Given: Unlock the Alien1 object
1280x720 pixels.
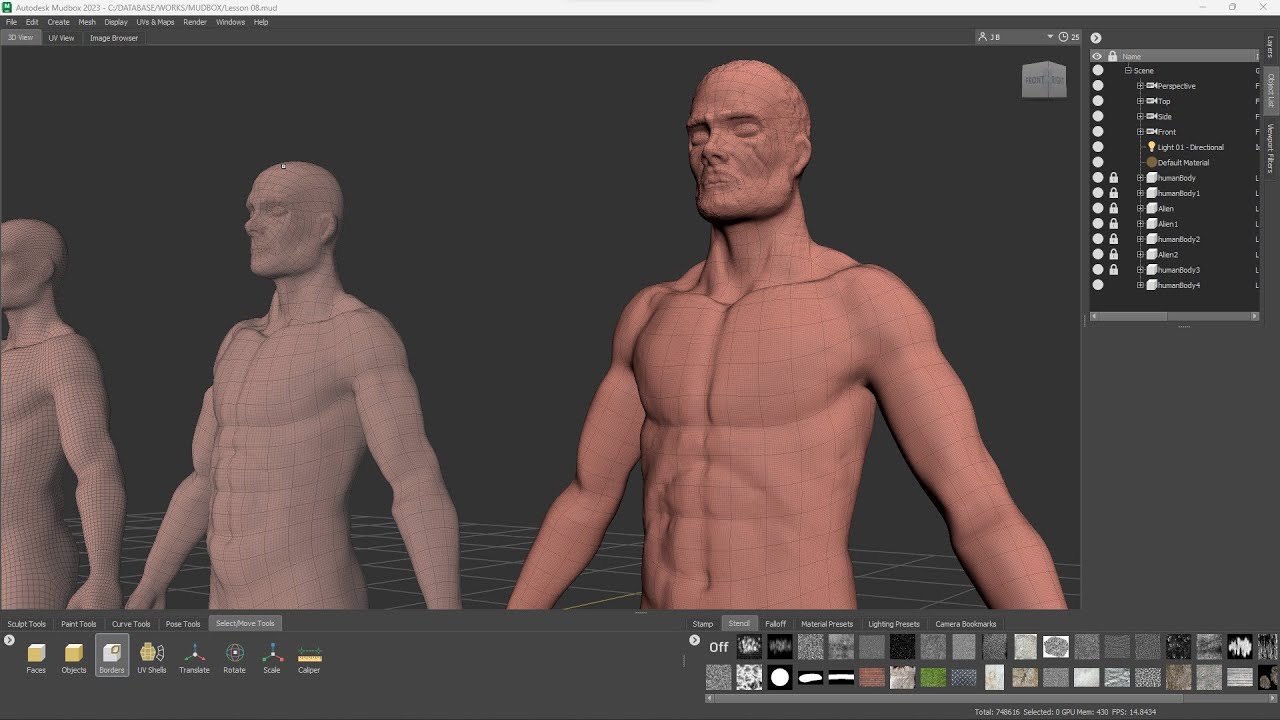Looking at the screenshot, I should (x=1114, y=224).
